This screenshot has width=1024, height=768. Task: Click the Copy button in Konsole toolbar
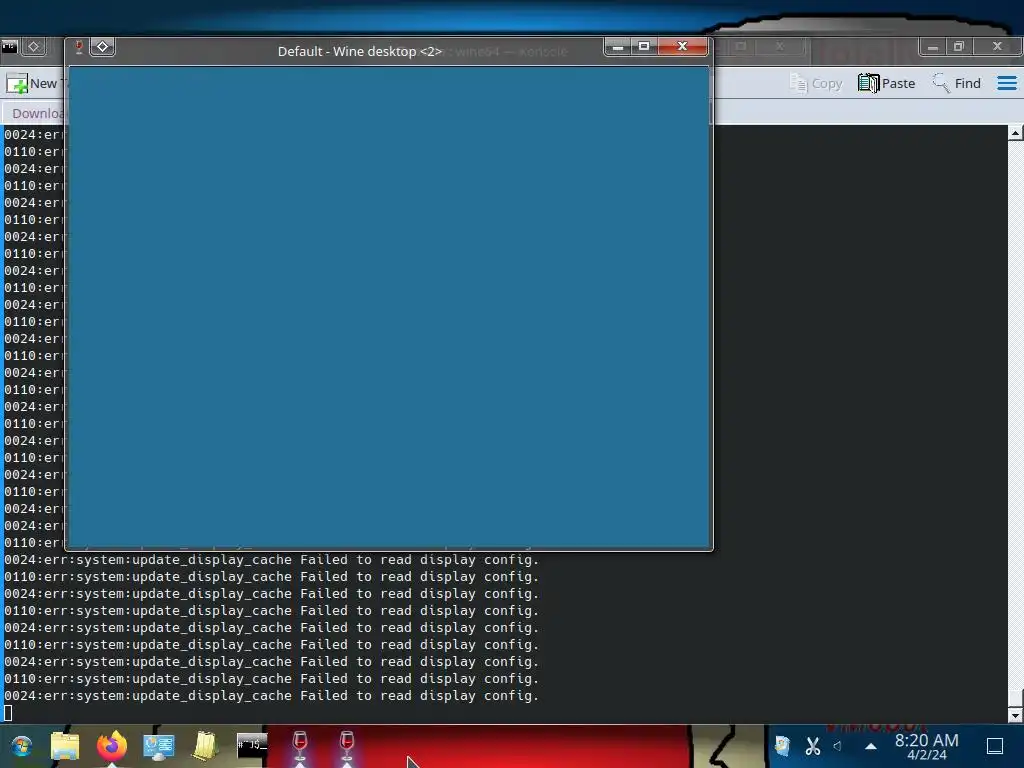click(815, 84)
